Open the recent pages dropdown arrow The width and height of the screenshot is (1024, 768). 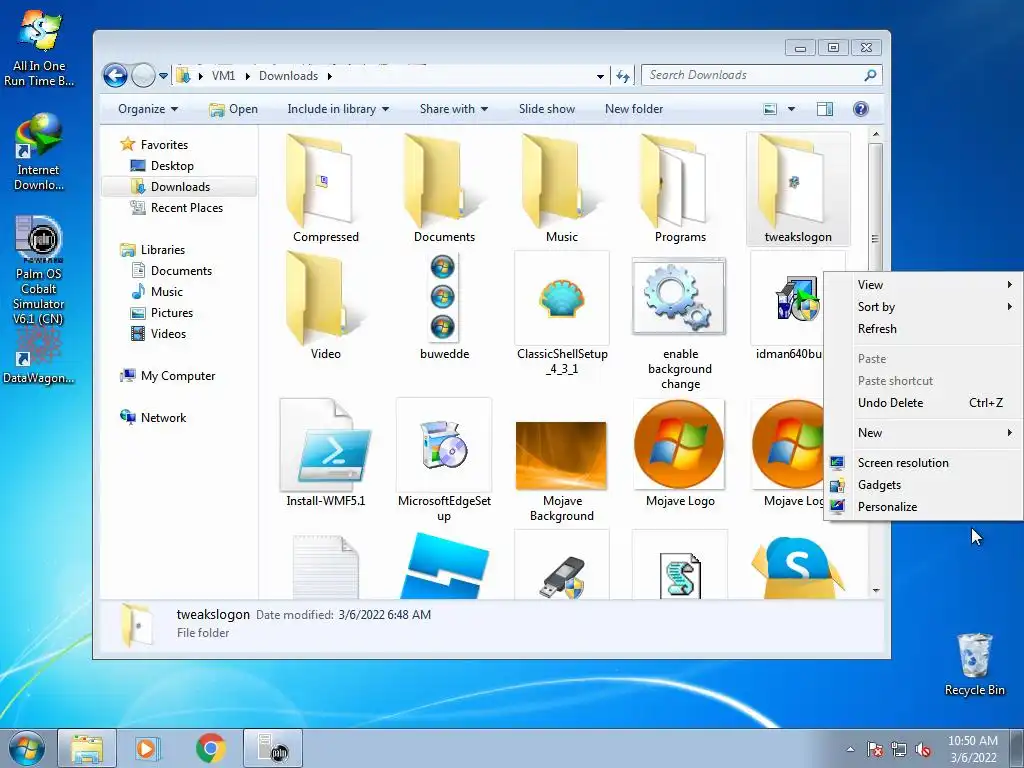click(x=163, y=76)
